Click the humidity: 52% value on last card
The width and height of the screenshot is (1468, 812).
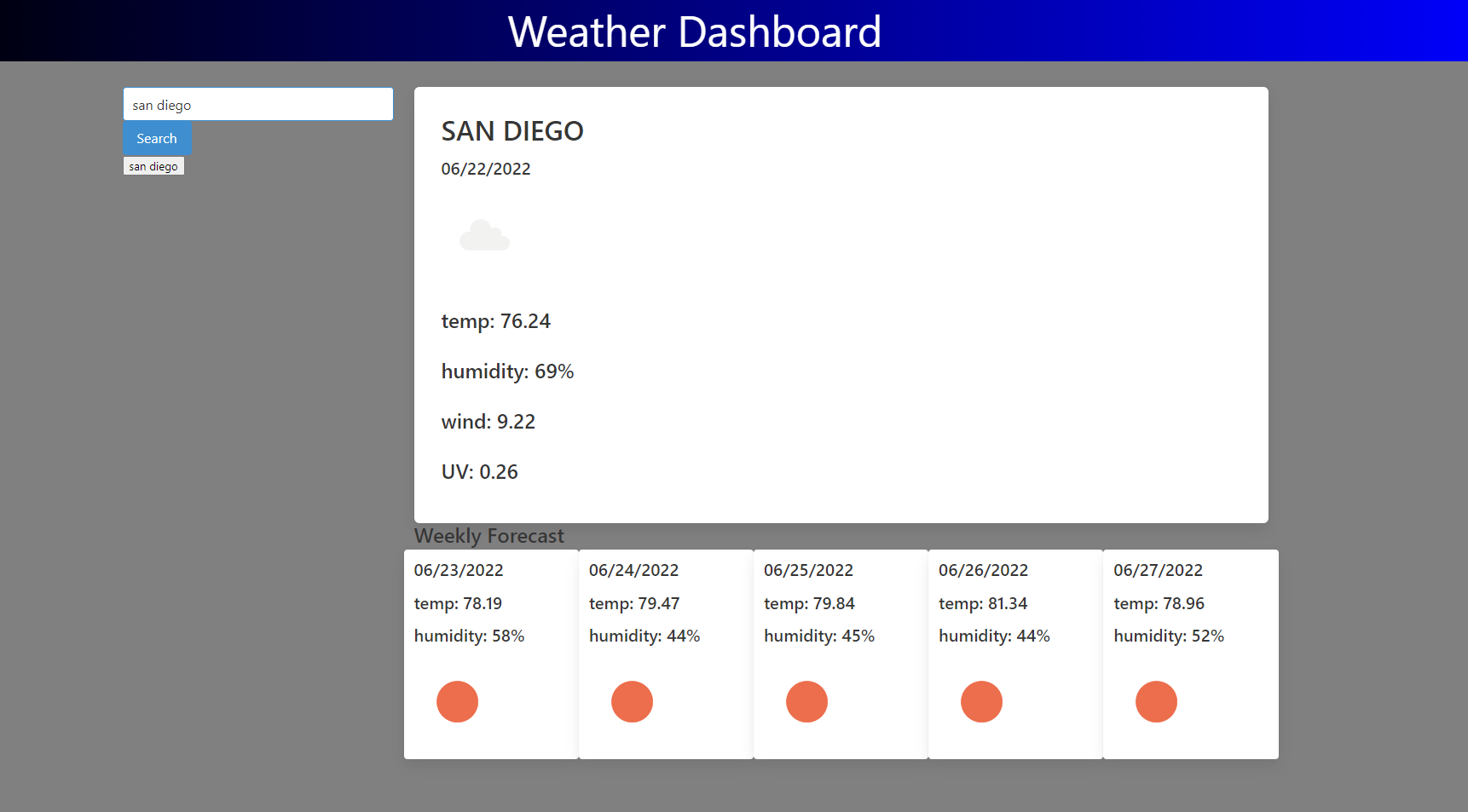[x=1169, y=636]
